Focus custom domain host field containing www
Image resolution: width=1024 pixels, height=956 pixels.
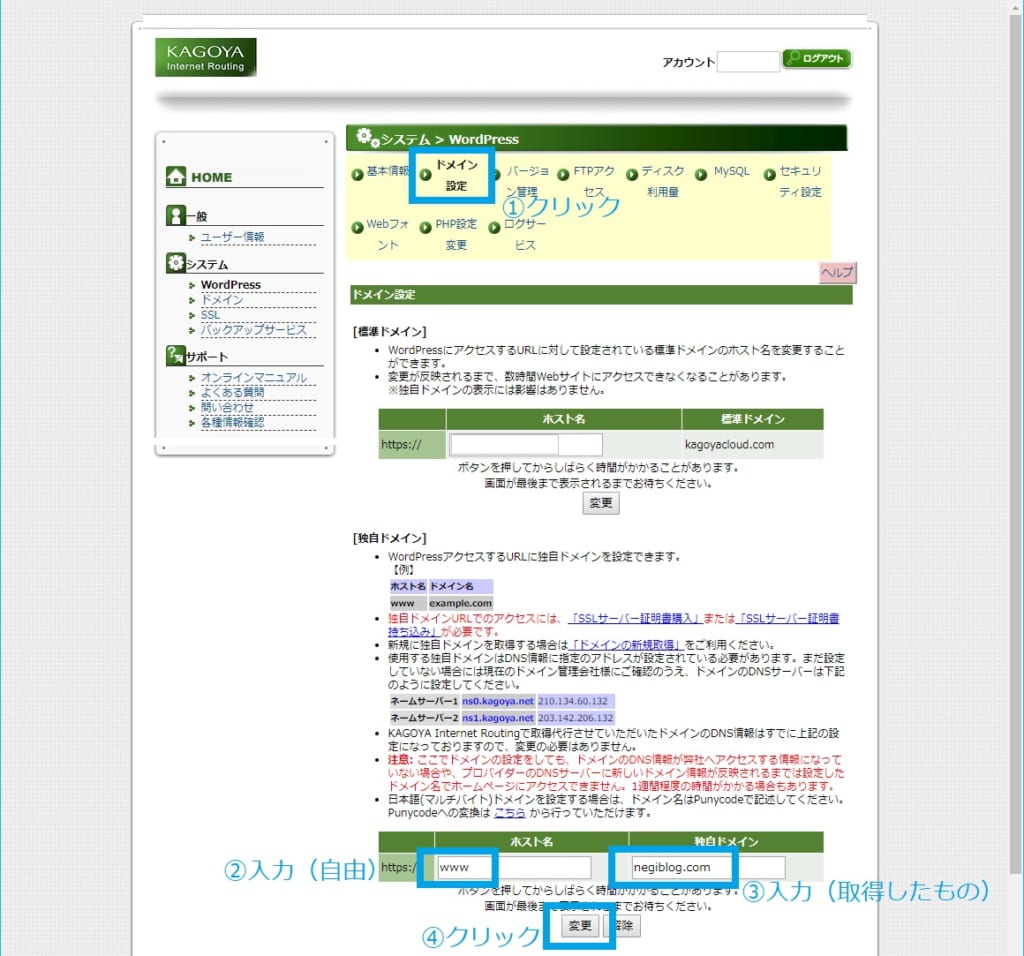coord(514,867)
